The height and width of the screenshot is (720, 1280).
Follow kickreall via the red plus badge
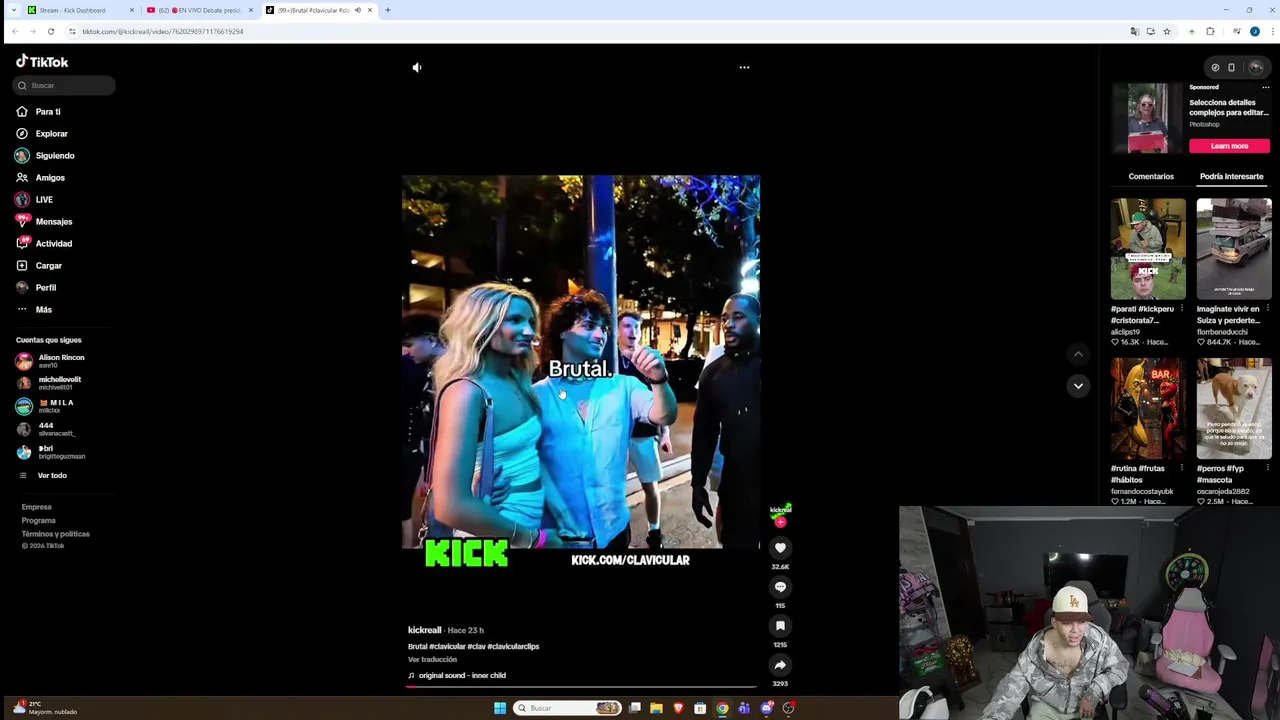[780, 522]
